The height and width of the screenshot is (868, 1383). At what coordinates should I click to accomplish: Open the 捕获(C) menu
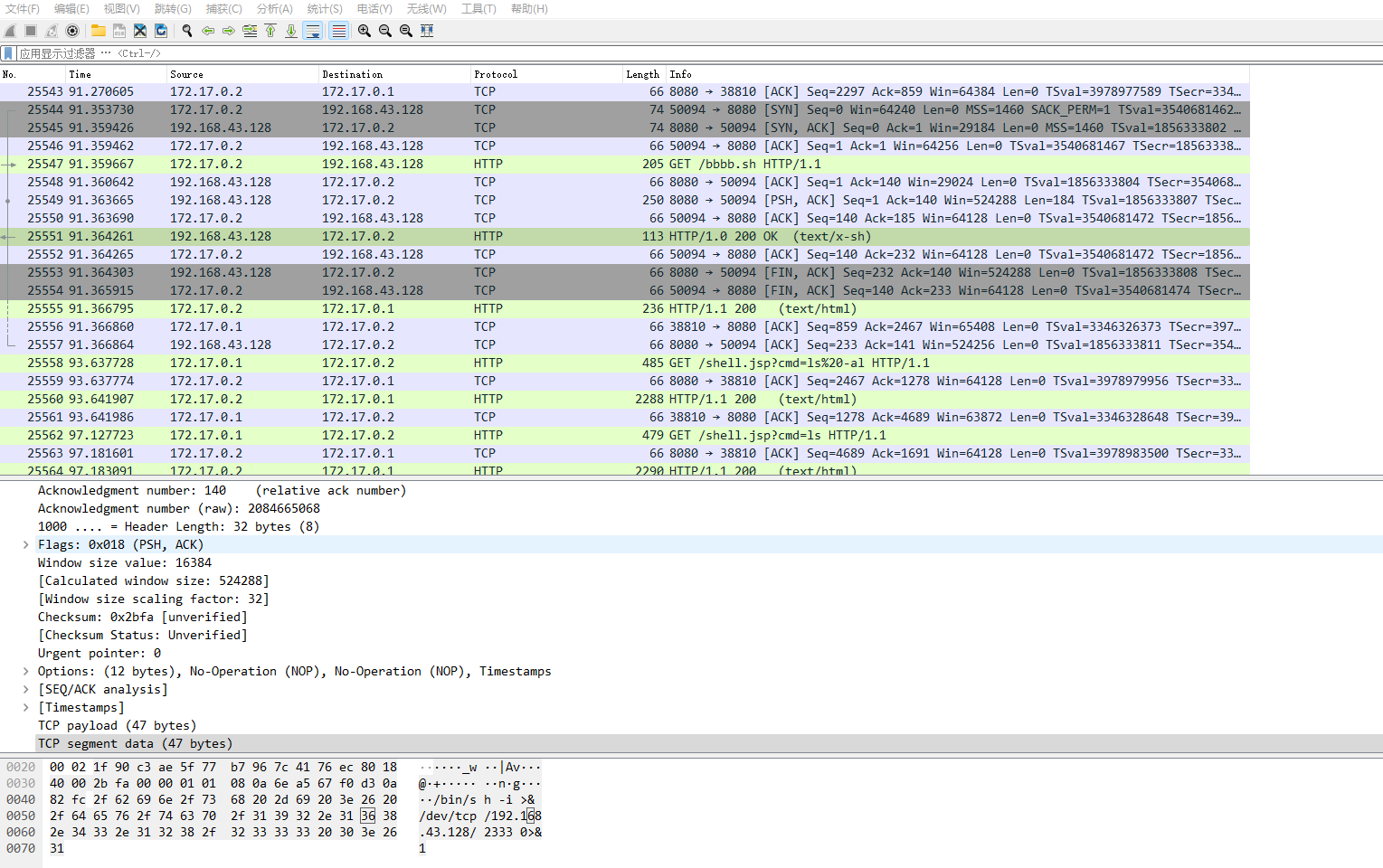[x=223, y=8]
